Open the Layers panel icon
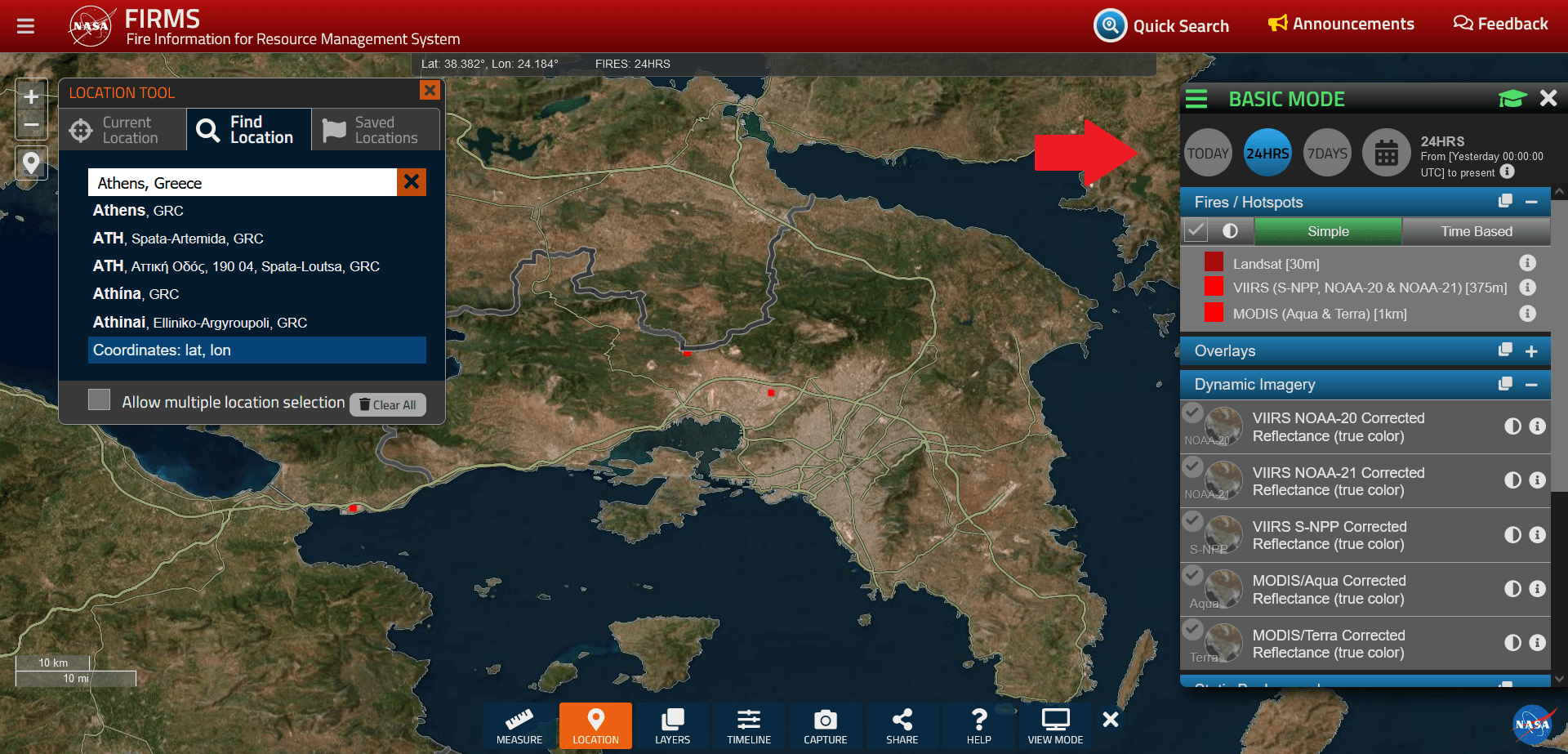The height and width of the screenshot is (754, 1568). pyautogui.click(x=672, y=725)
